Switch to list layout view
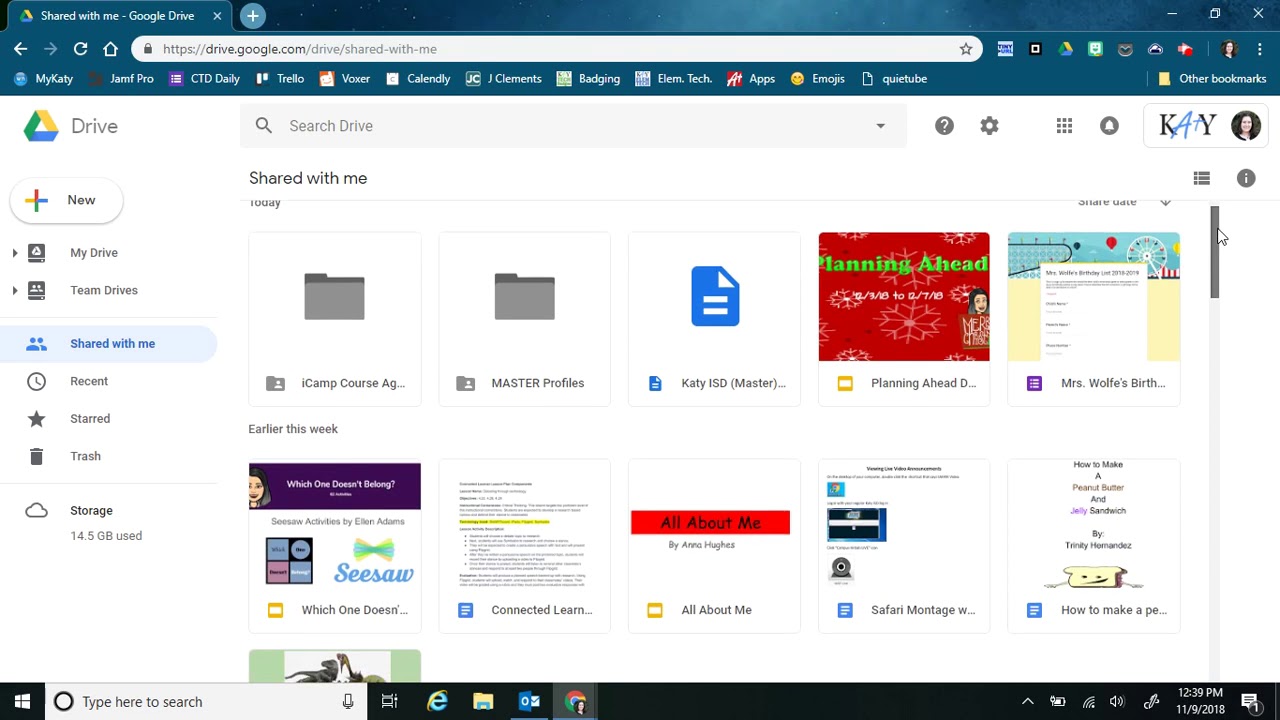1280x720 pixels. (x=1202, y=178)
